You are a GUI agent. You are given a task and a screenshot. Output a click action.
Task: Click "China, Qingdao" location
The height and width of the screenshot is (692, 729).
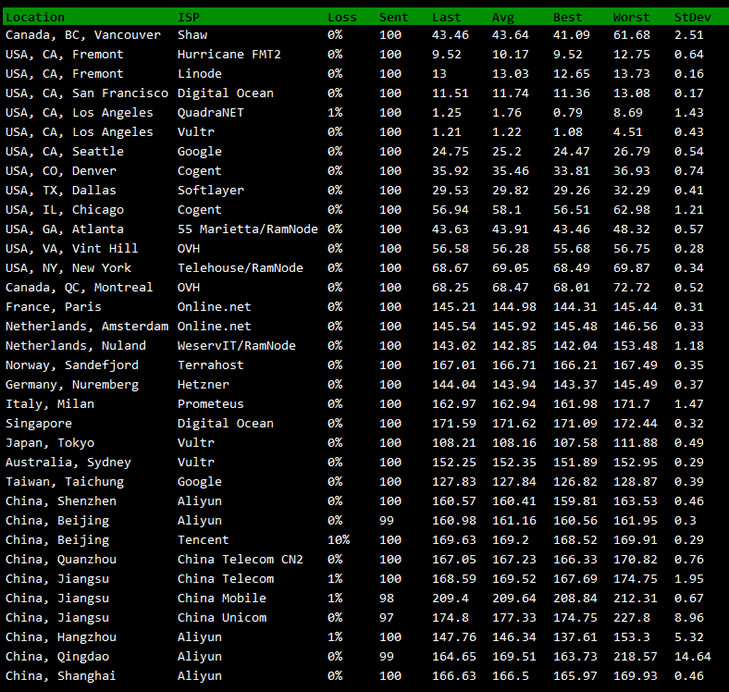point(57,657)
